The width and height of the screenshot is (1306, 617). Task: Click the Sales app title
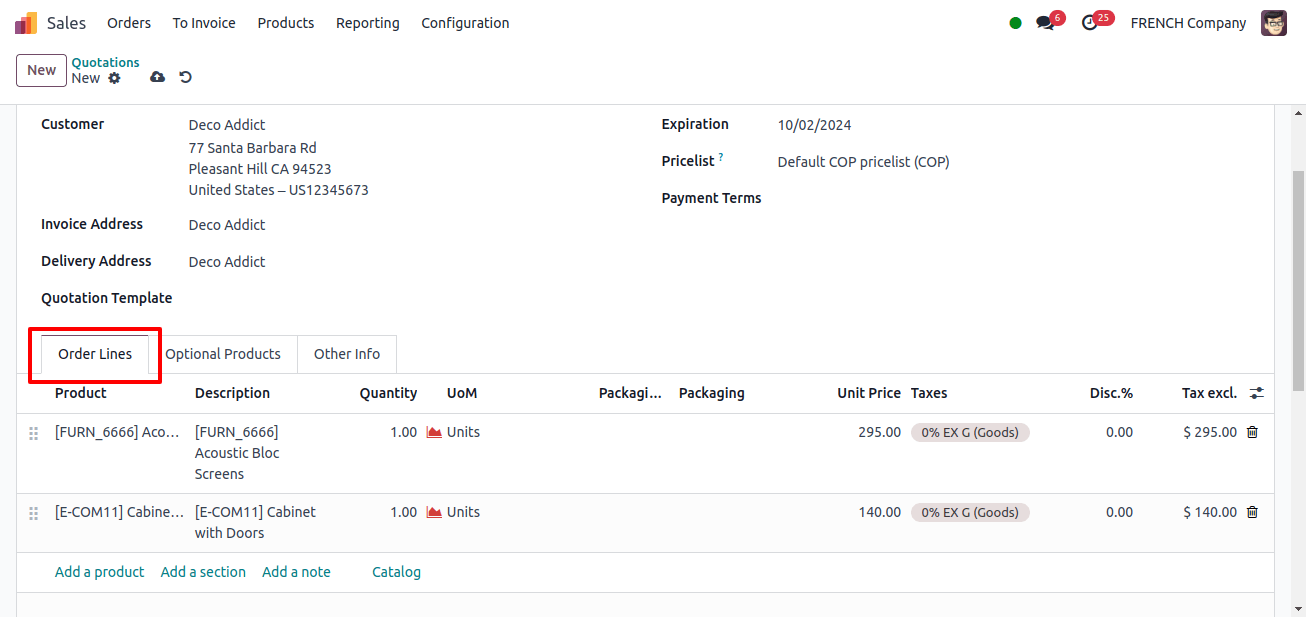[x=67, y=23]
